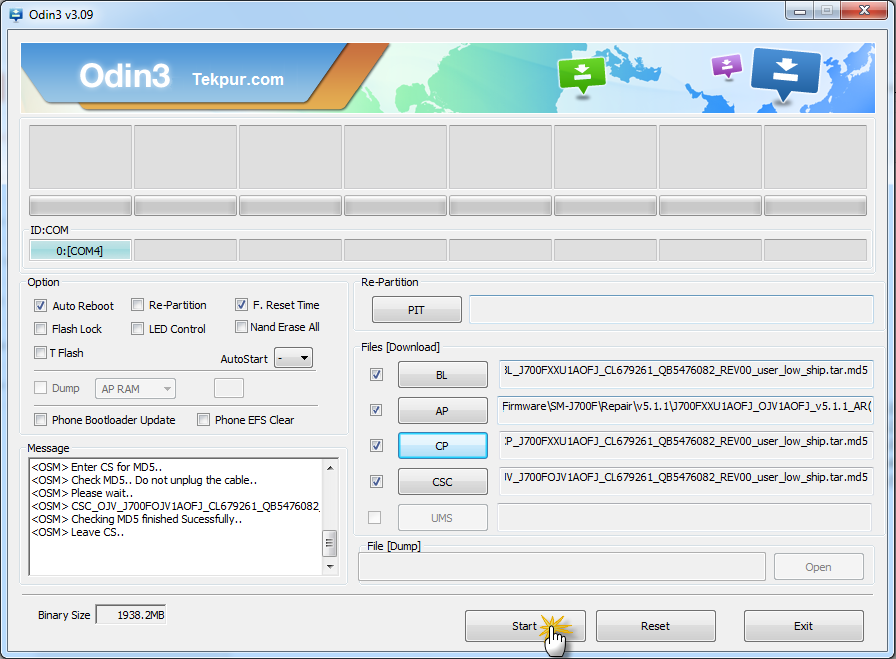The height and width of the screenshot is (659, 896).
Task: Click the AP file button
Action: pyautogui.click(x=442, y=410)
